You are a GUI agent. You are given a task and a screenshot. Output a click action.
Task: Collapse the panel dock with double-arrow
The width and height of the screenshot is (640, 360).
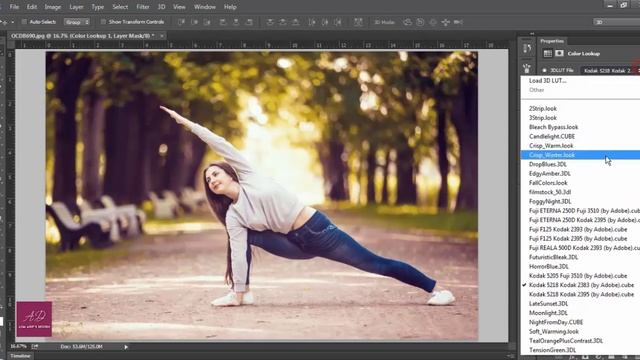(532, 34)
